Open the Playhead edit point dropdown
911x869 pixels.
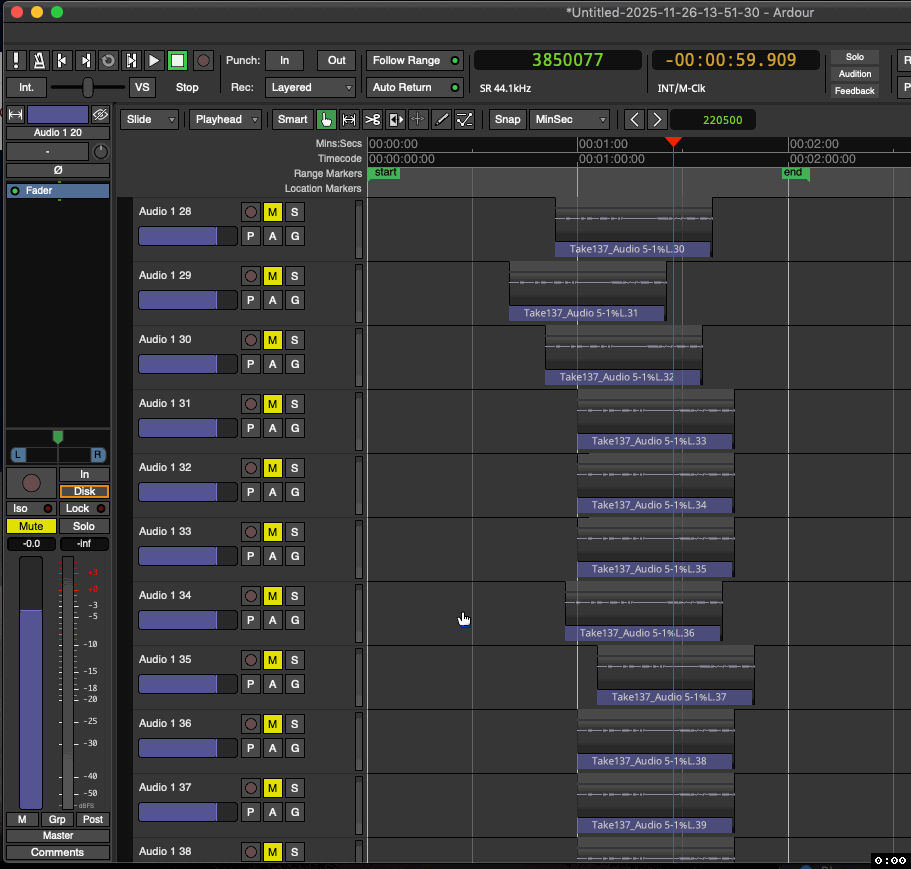pyautogui.click(x=225, y=120)
